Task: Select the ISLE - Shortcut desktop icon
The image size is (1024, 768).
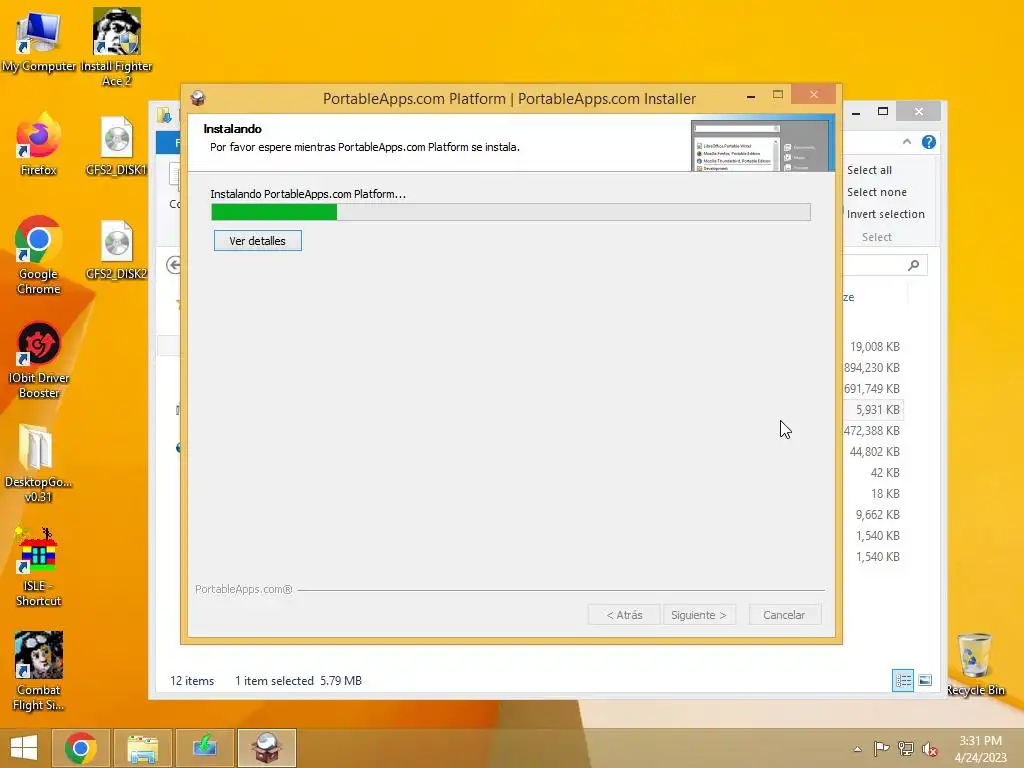Action: click(x=39, y=567)
